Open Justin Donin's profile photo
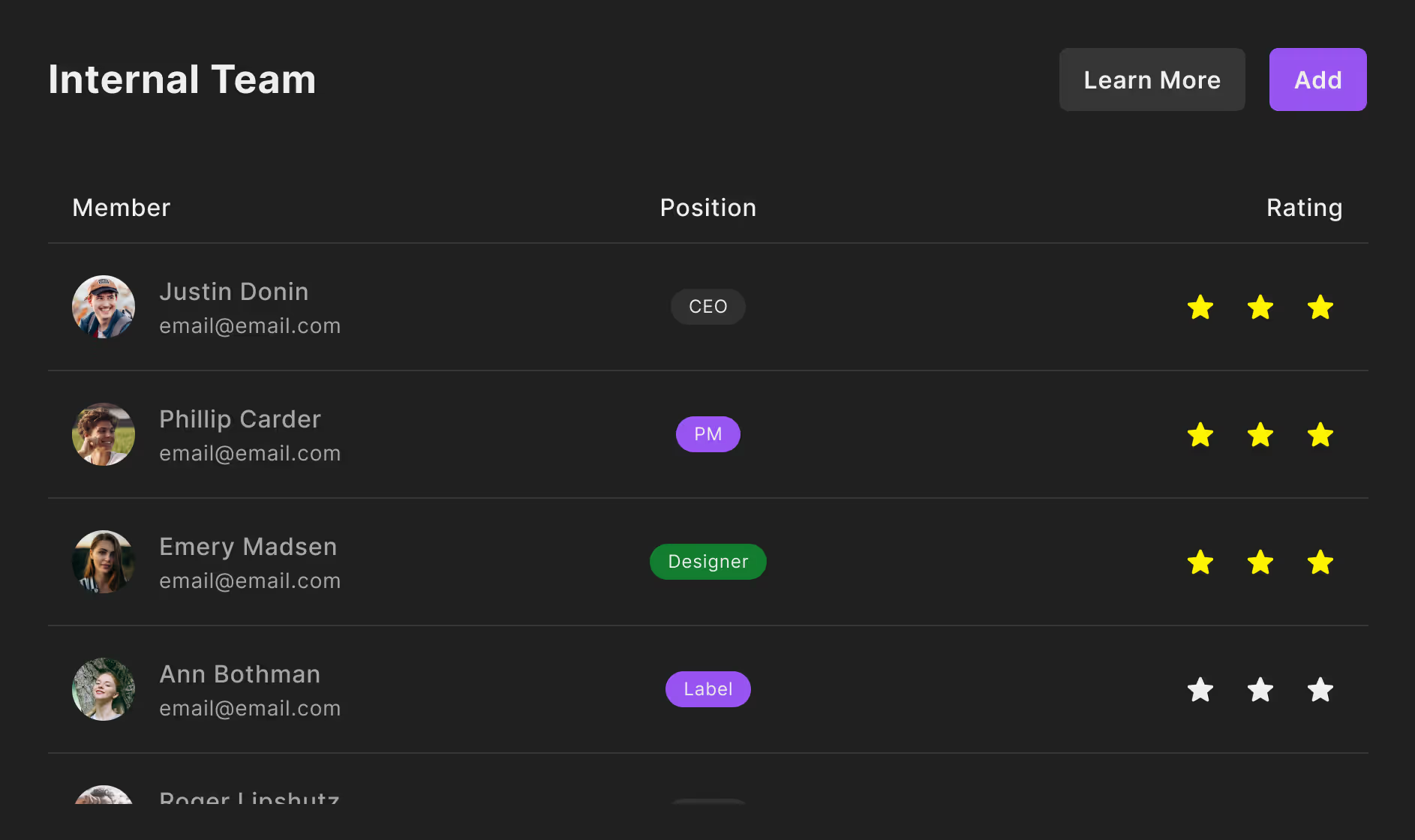 tap(104, 307)
